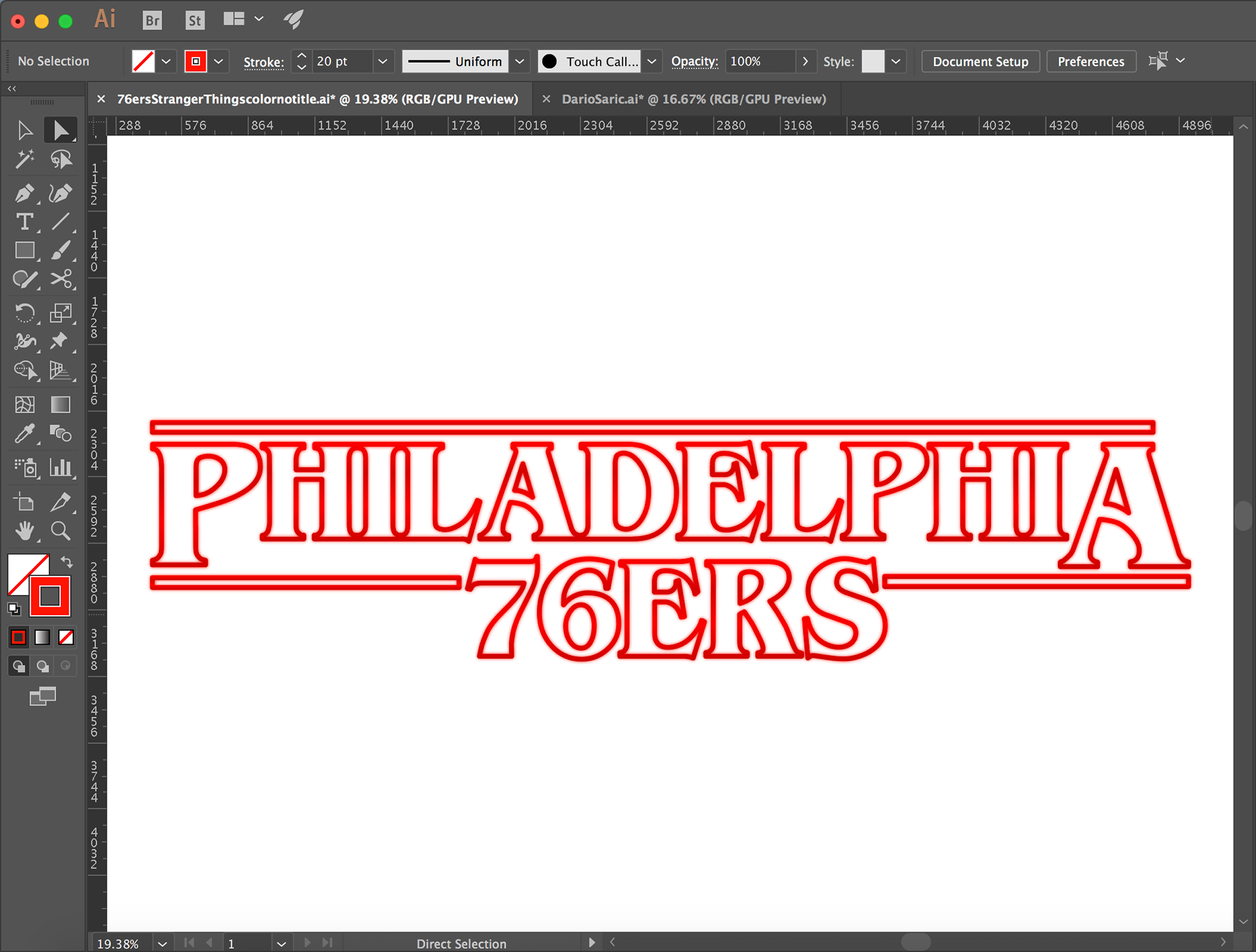Screen dimensions: 1256x952
Task: Expand the Uniform width profile dropdown
Action: pos(519,61)
